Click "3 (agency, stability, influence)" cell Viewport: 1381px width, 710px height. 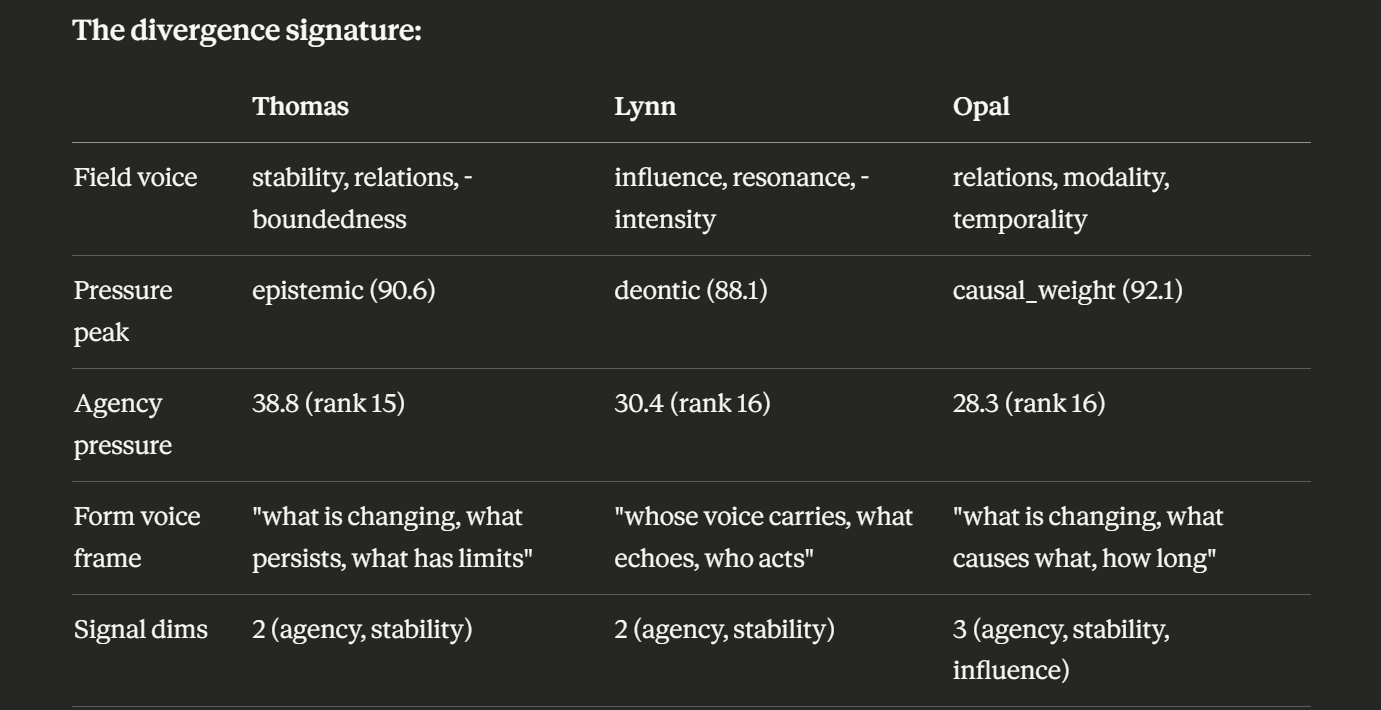pyautogui.click(x=1061, y=650)
